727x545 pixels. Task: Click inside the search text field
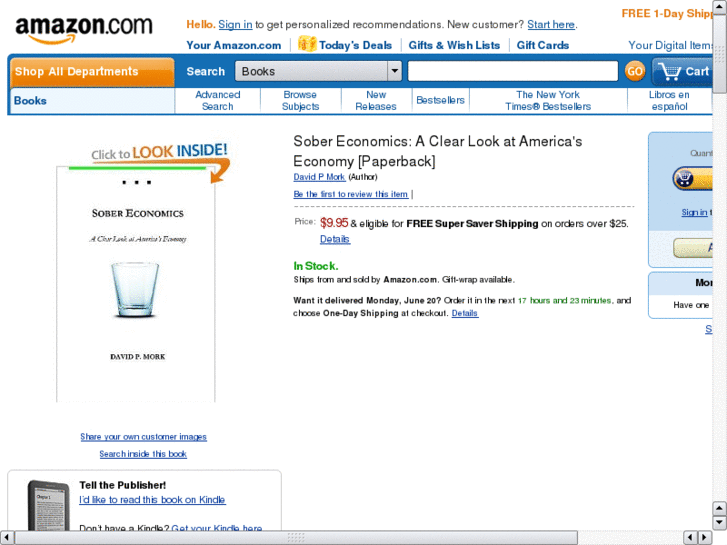click(x=513, y=71)
